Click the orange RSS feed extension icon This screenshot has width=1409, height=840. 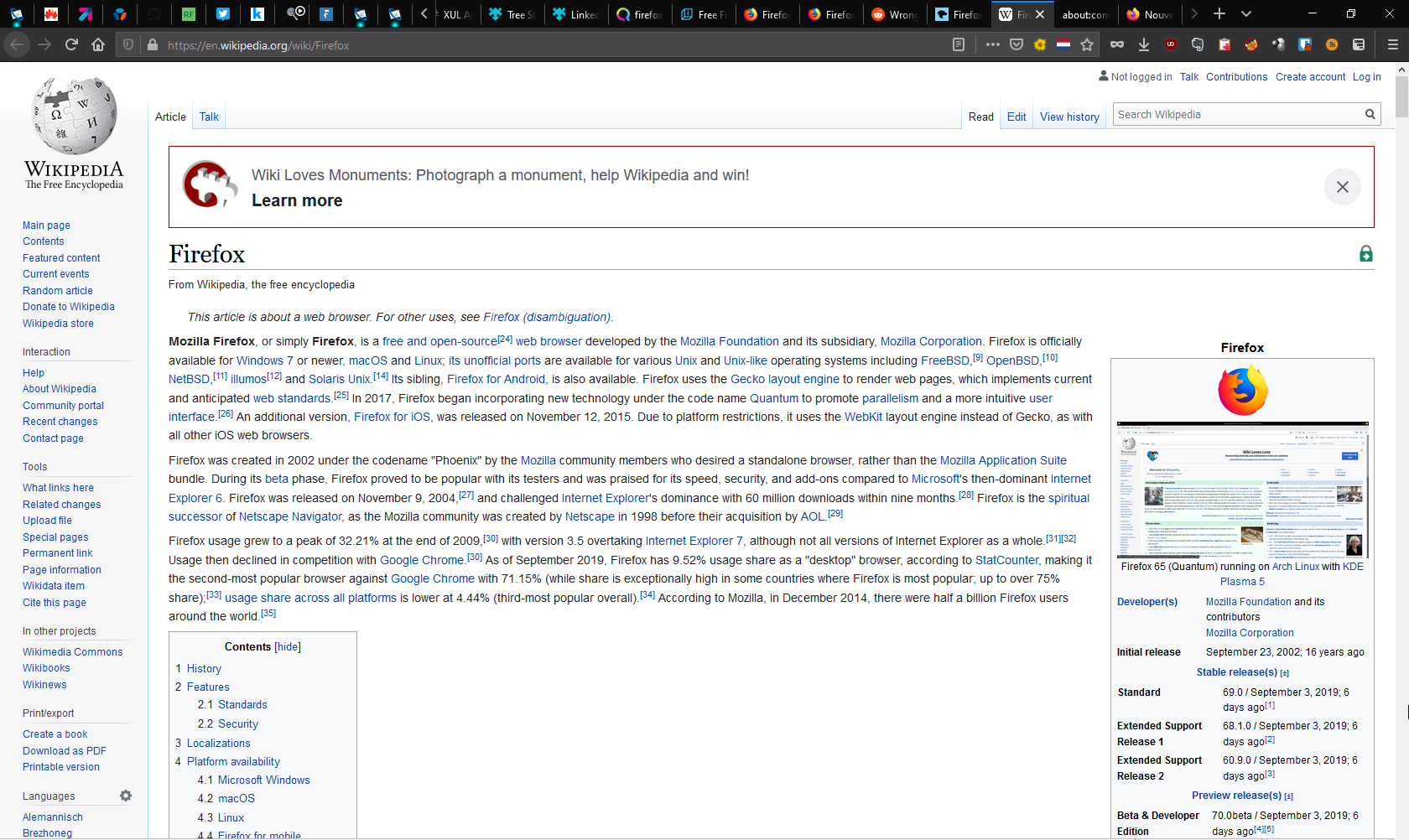pos(1332,44)
